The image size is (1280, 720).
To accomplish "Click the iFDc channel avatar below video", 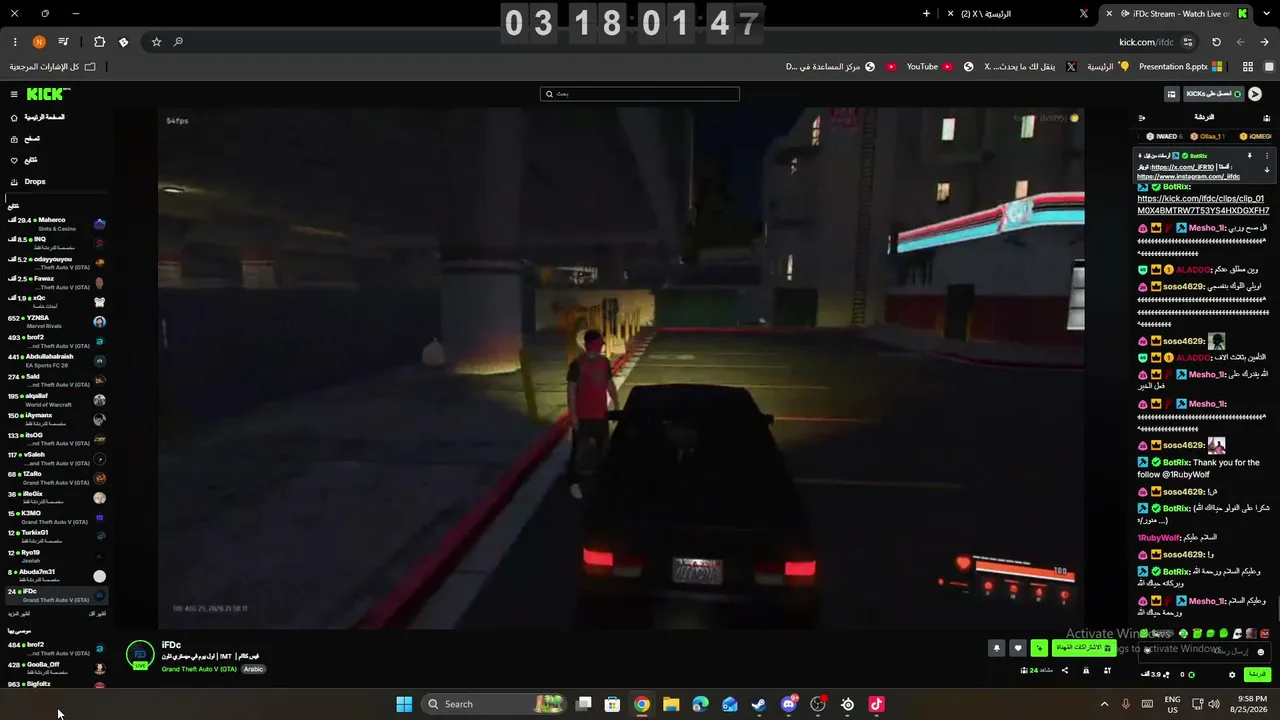I will coord(140,654).
